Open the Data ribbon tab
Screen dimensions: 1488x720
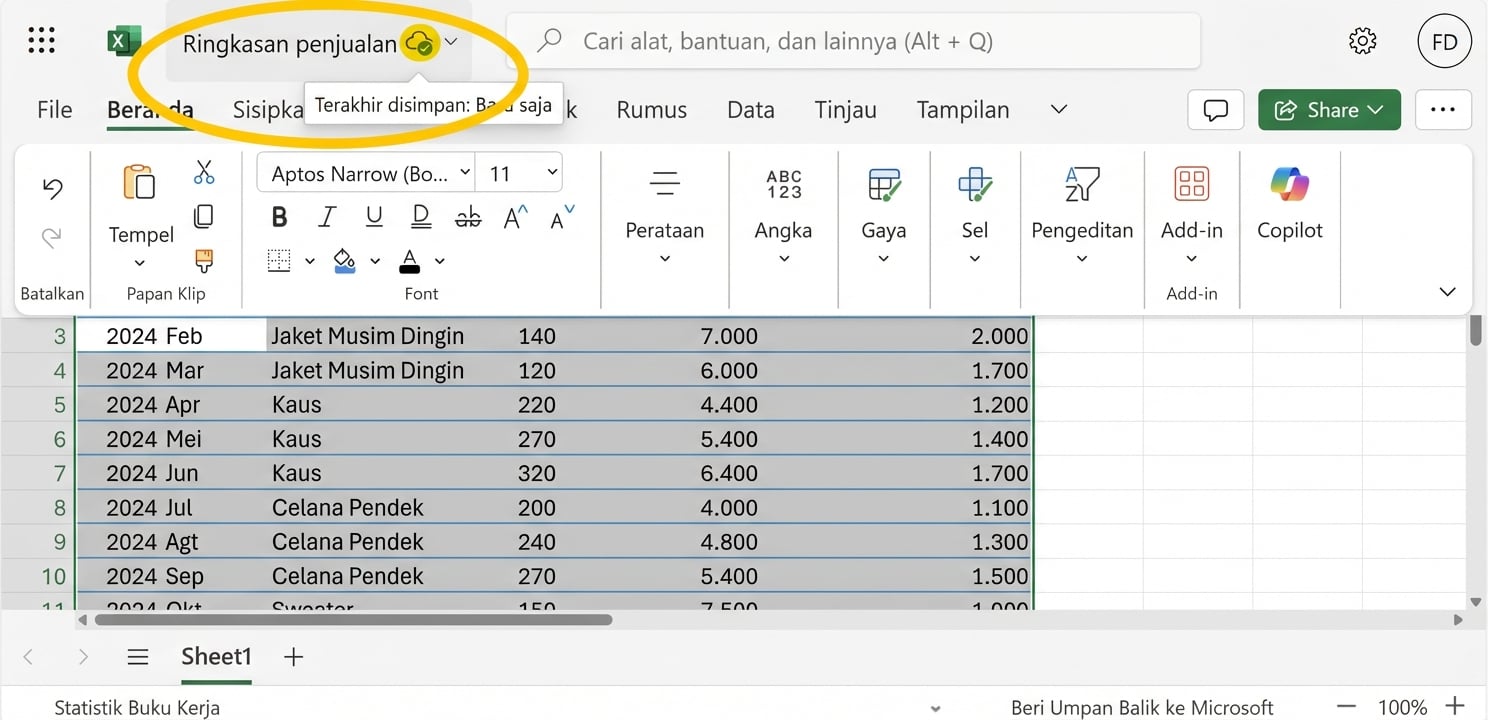click(x=750, y=110)
